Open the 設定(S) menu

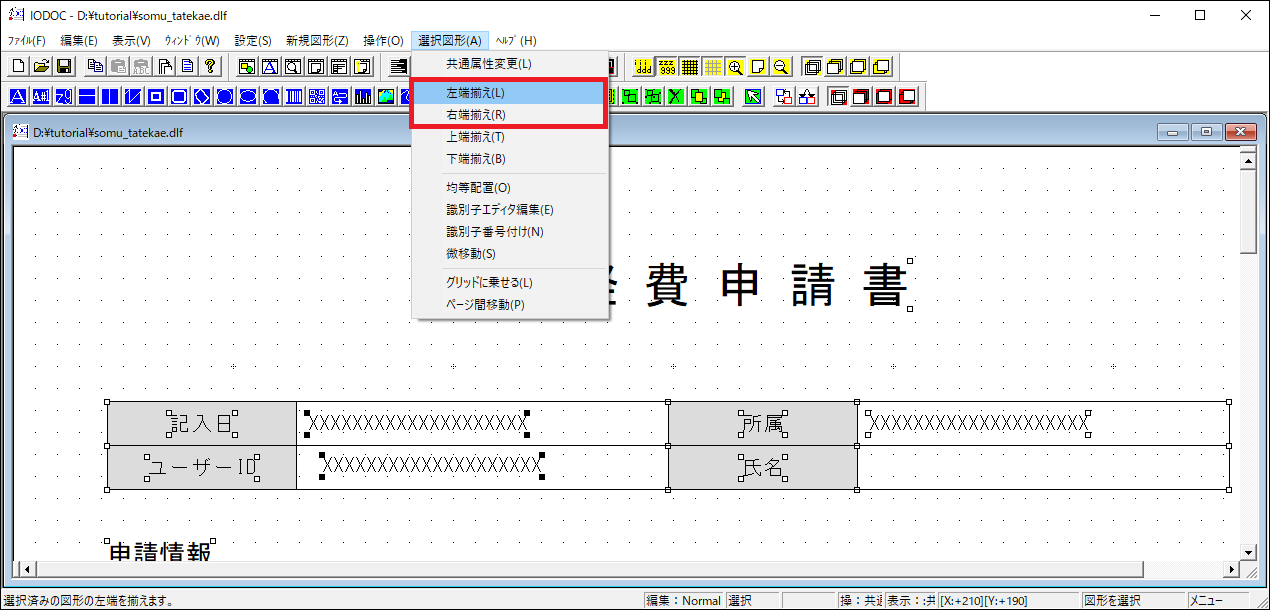click(253, 41)
